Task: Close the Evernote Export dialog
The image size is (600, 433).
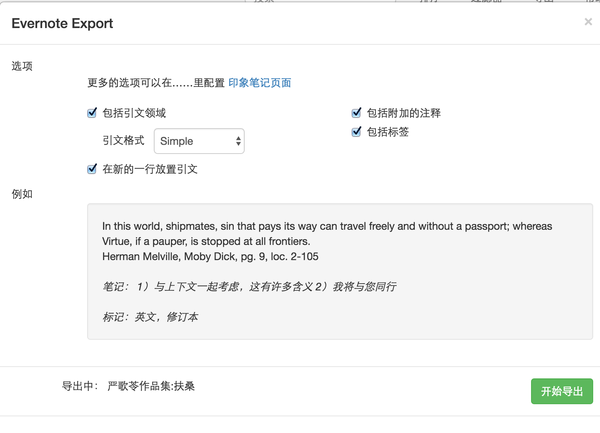Action: pos(588,22)
